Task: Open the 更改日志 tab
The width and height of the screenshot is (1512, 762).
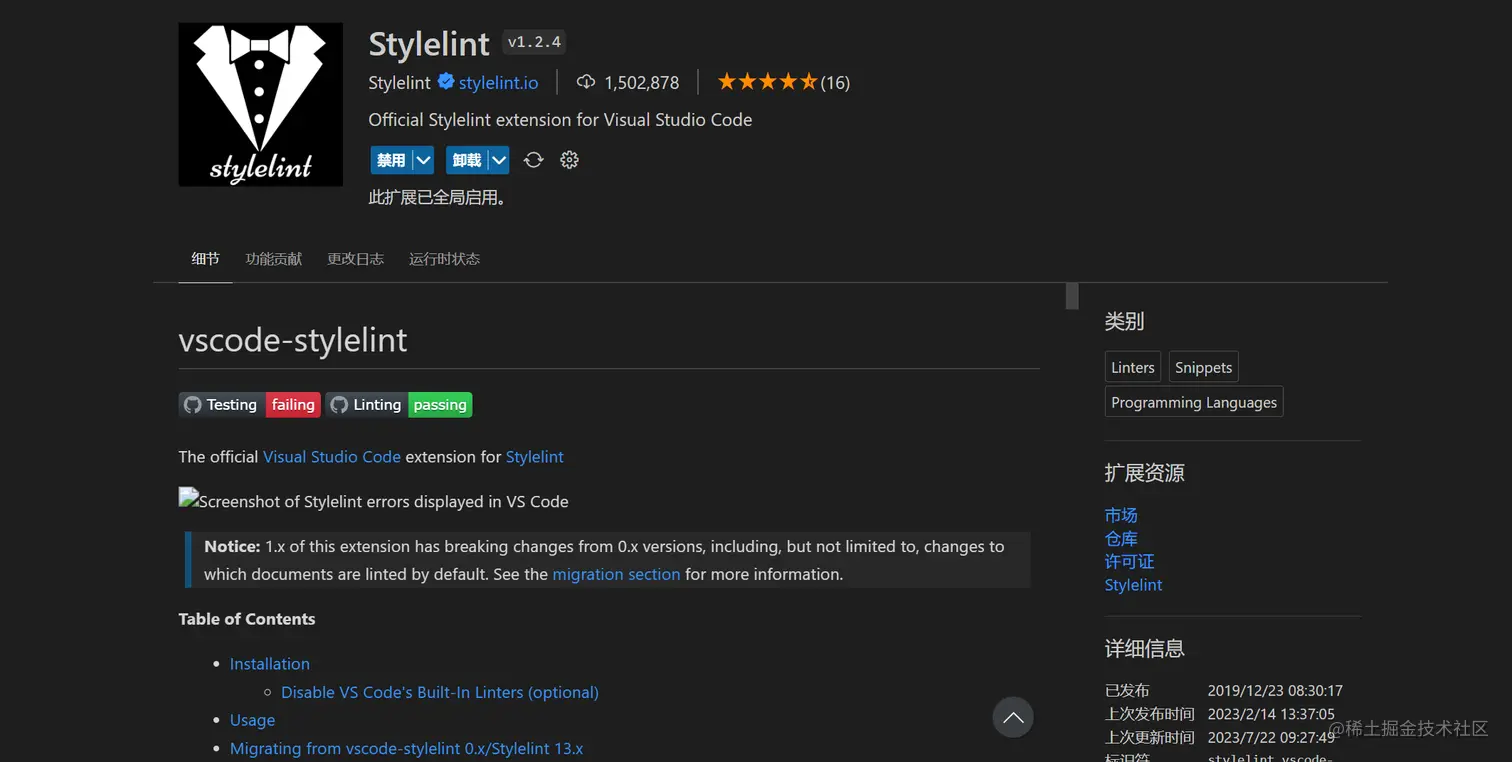Action: (x=355, y=259)
